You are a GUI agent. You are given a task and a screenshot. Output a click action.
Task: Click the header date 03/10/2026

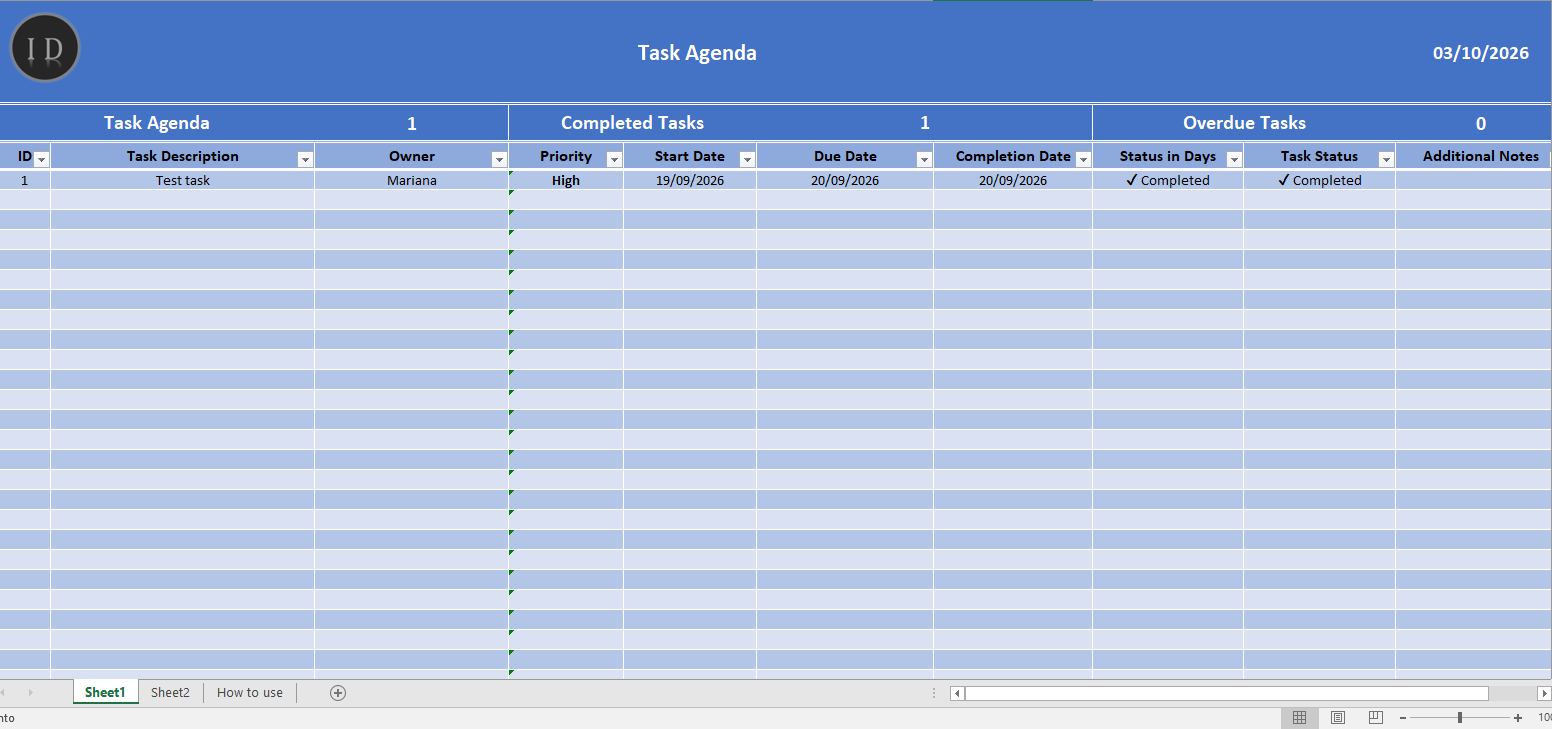[1481, 53]
